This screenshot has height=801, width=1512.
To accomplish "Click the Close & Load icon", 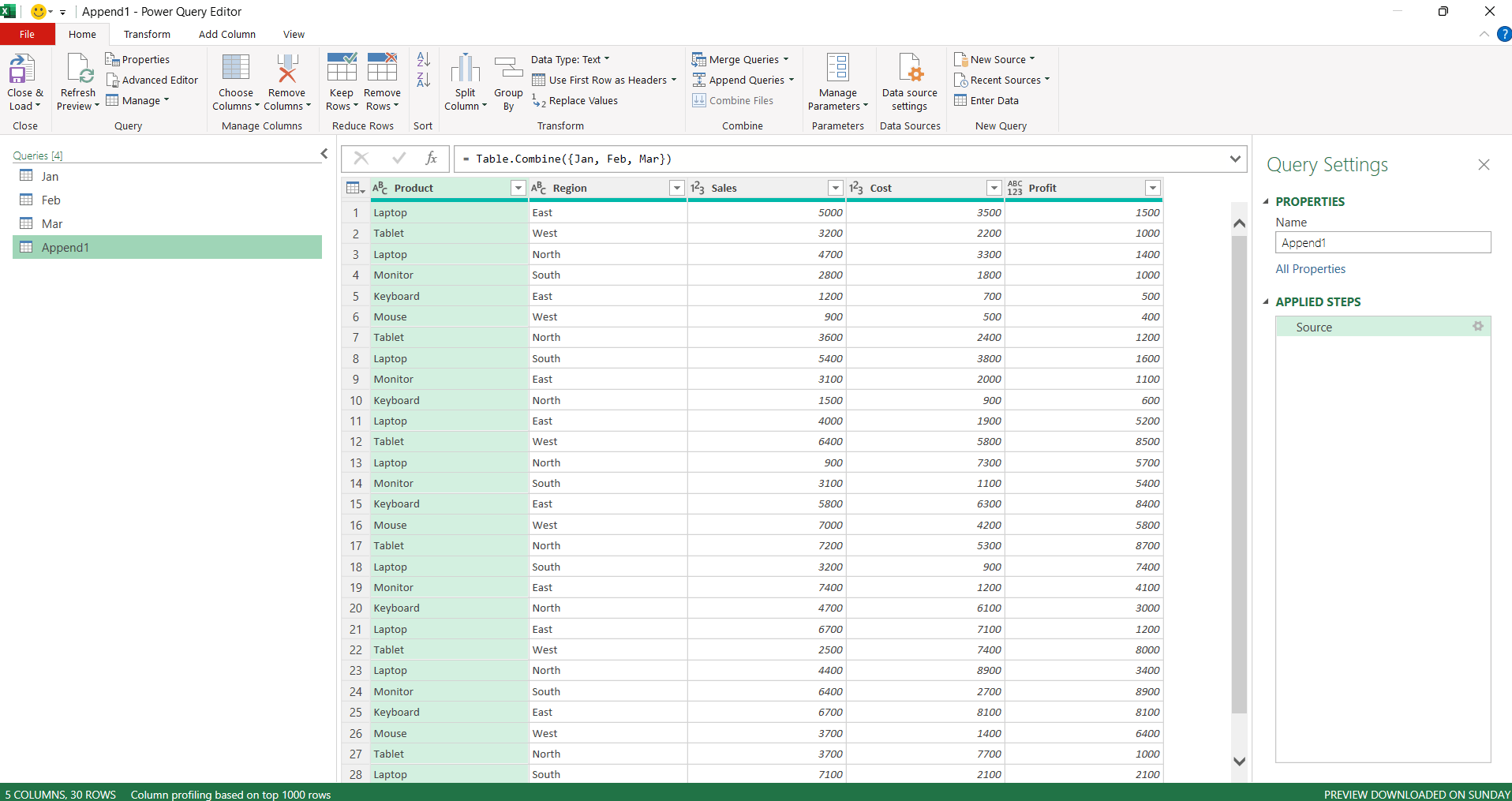I will [x=22, y=69].
